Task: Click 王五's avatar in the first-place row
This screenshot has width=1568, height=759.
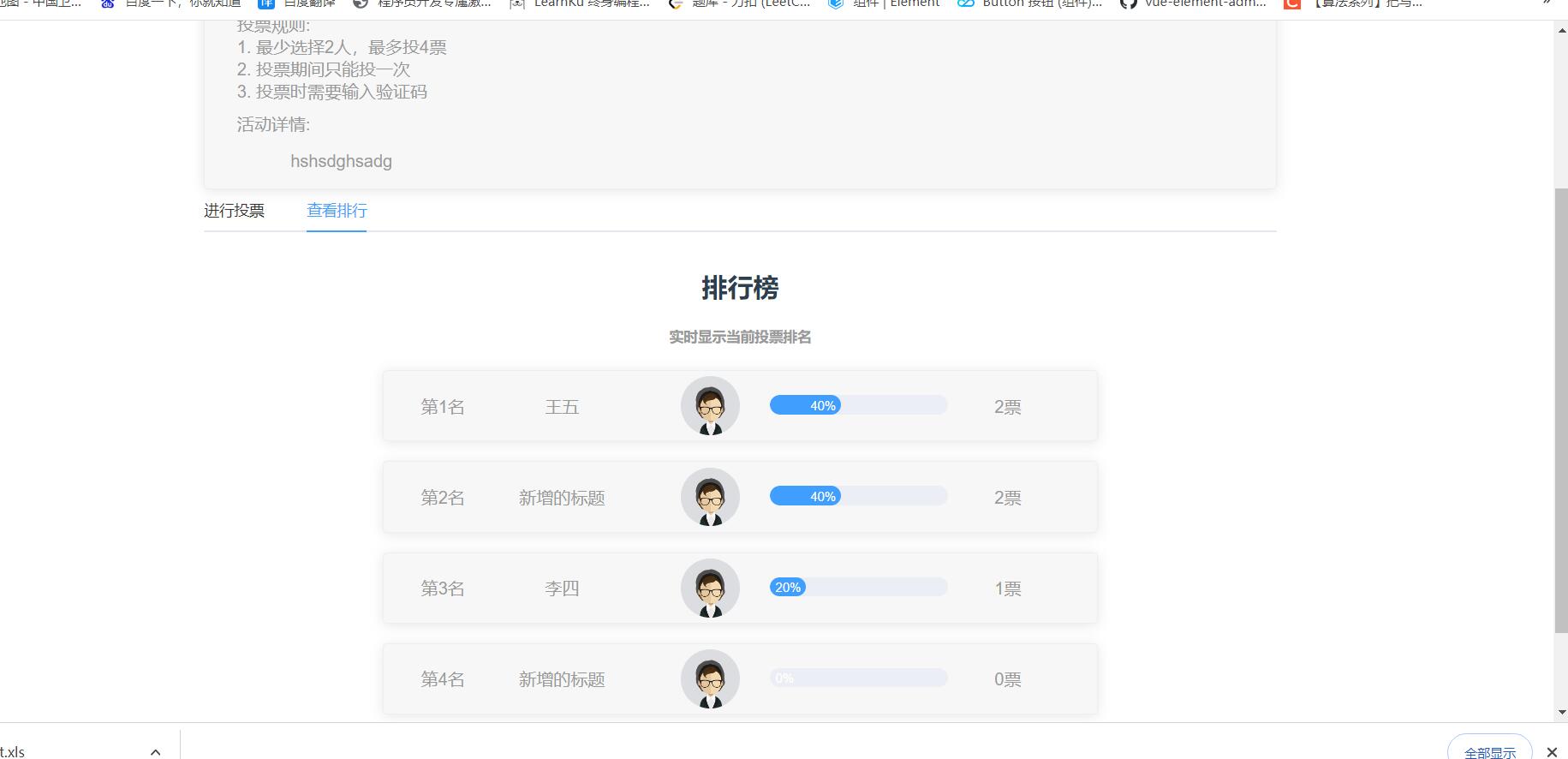Action: pos(710,406)
